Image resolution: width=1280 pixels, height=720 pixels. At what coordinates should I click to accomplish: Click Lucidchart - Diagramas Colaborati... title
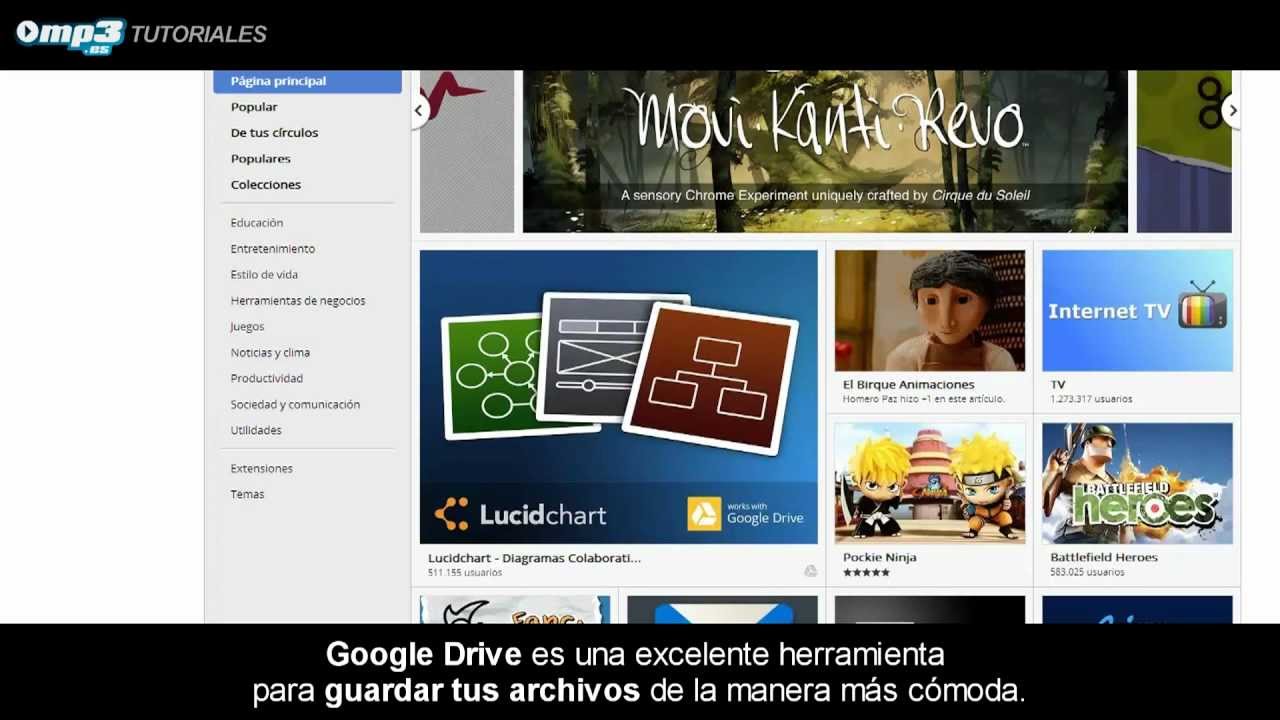tap(534, 558)
